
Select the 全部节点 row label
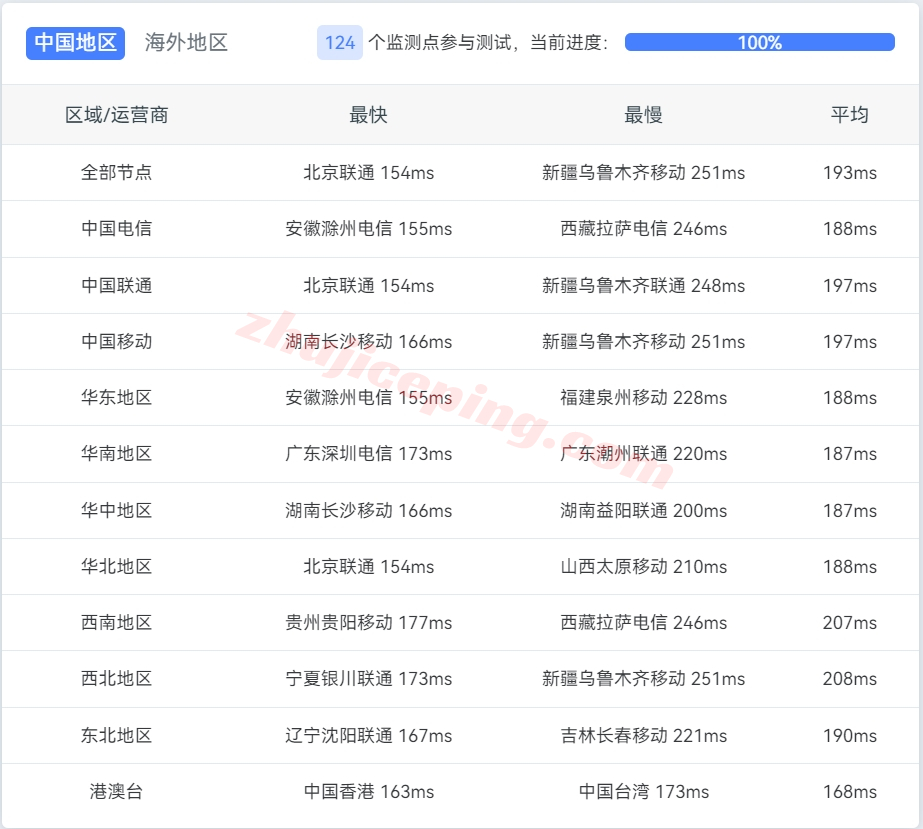[x=117, y=173]
